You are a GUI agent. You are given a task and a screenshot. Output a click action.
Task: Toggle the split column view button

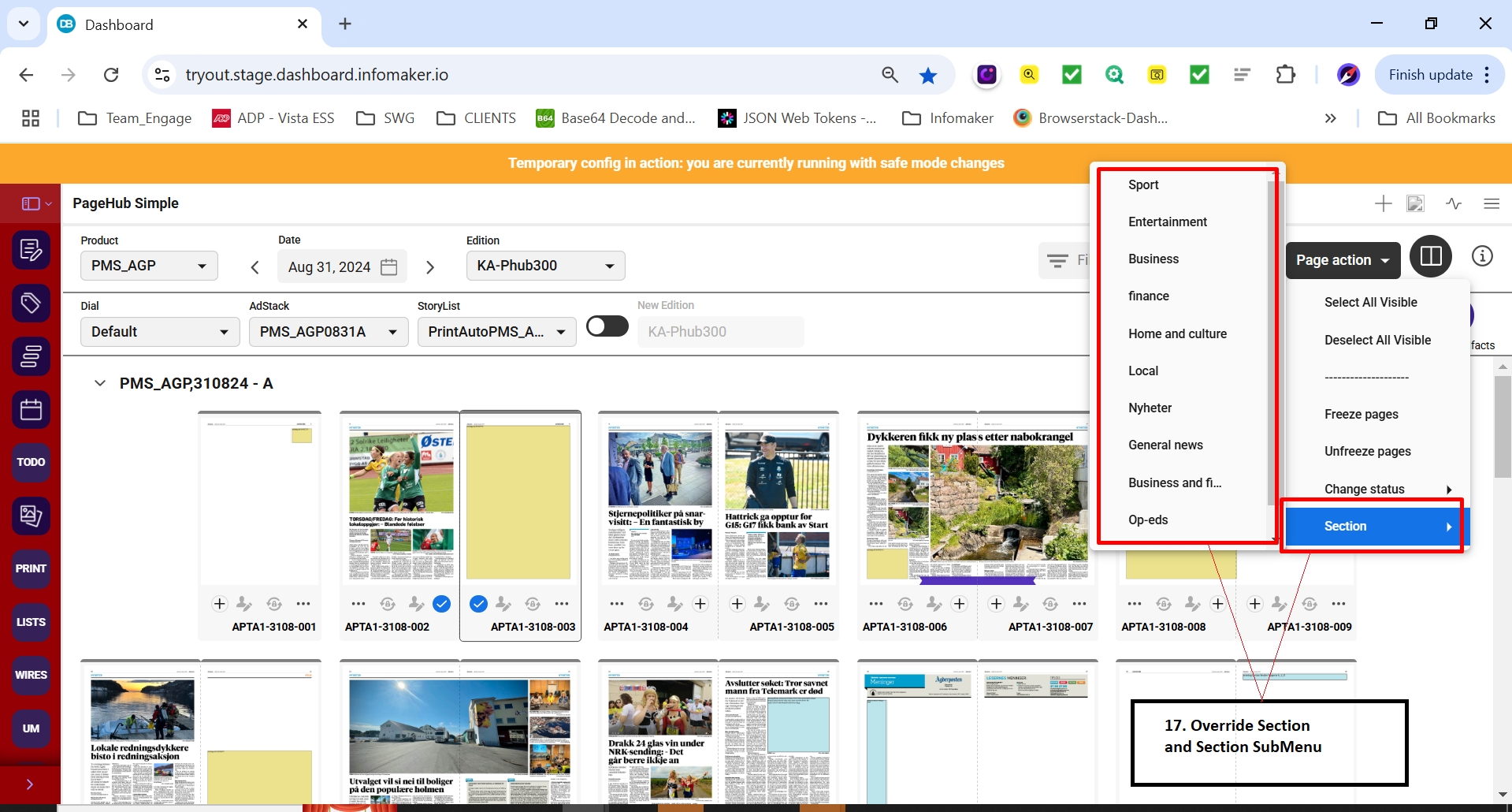(x=1431, y=256)
